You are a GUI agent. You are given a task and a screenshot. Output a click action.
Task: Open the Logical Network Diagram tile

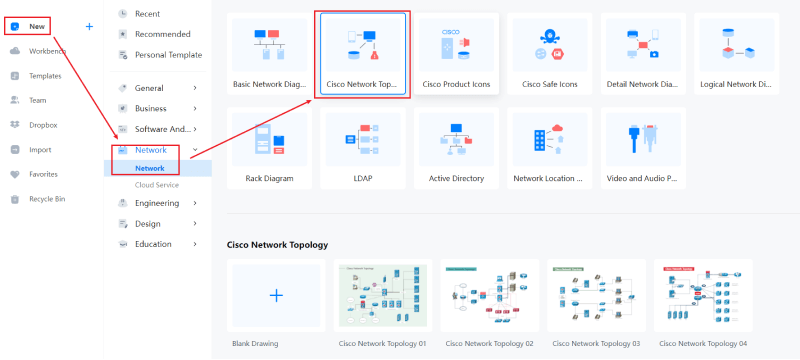[x=737, y=54]
